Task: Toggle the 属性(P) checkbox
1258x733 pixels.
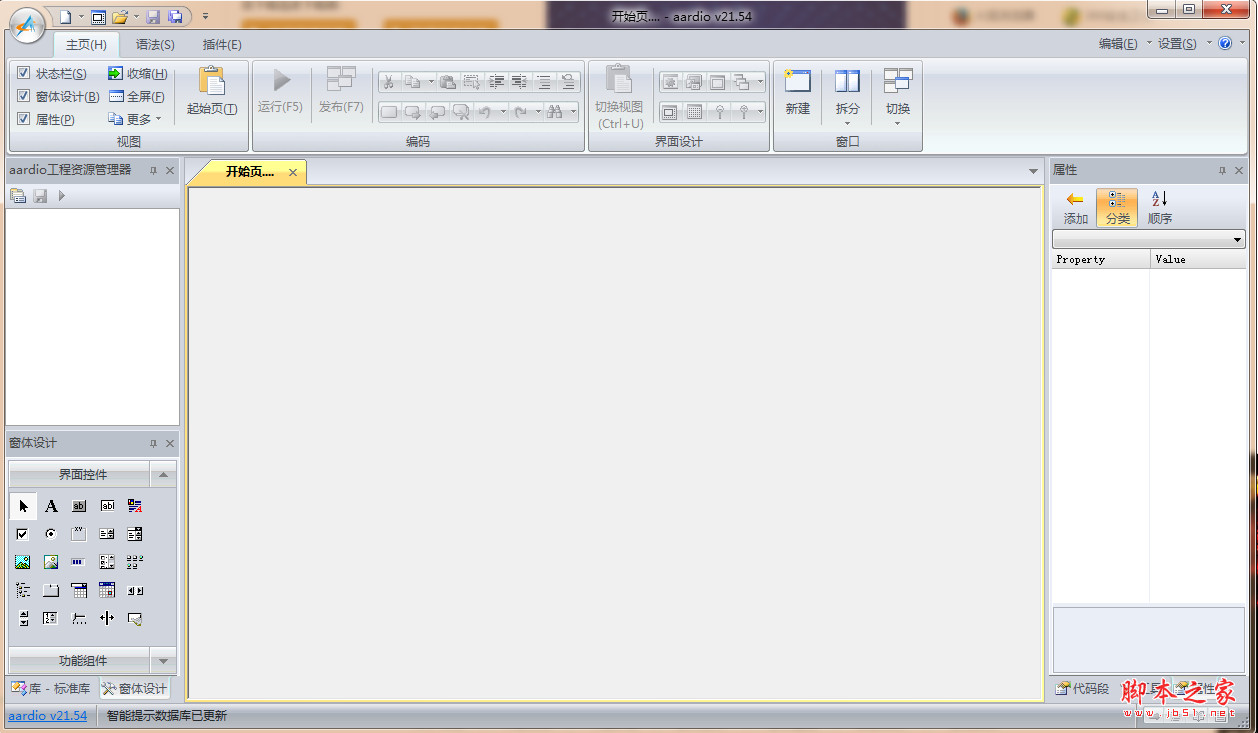Action: coord(23,119)
